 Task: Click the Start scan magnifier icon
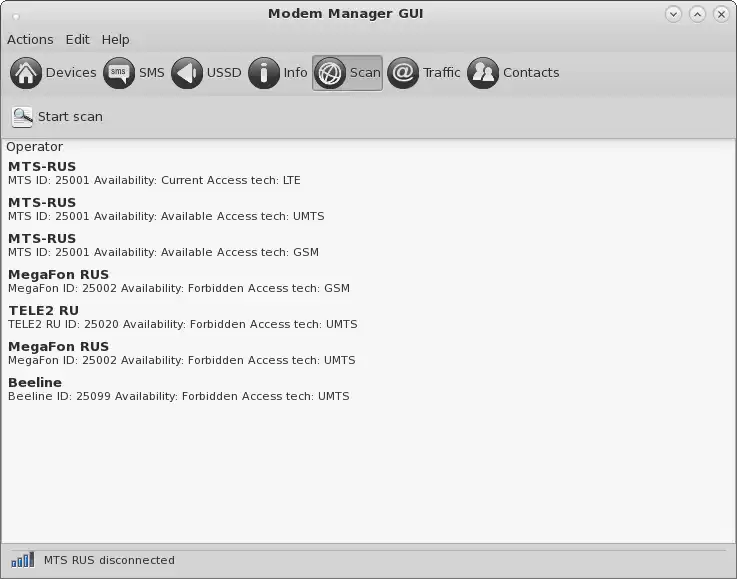(22, 117)
